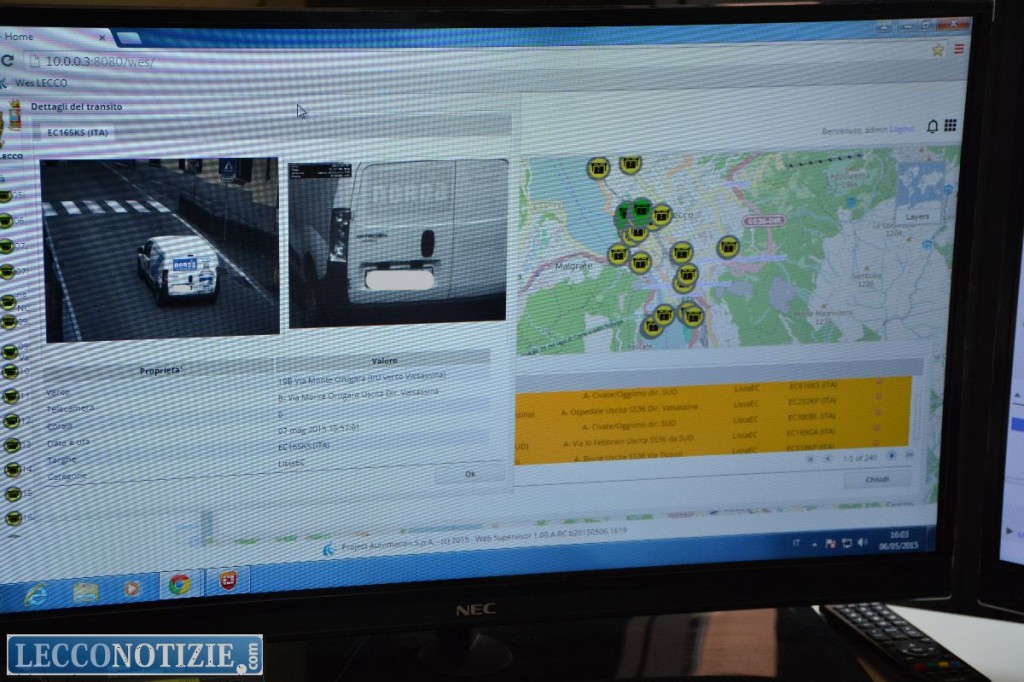
Task: Open the van rear plate image
Action: 398,243
